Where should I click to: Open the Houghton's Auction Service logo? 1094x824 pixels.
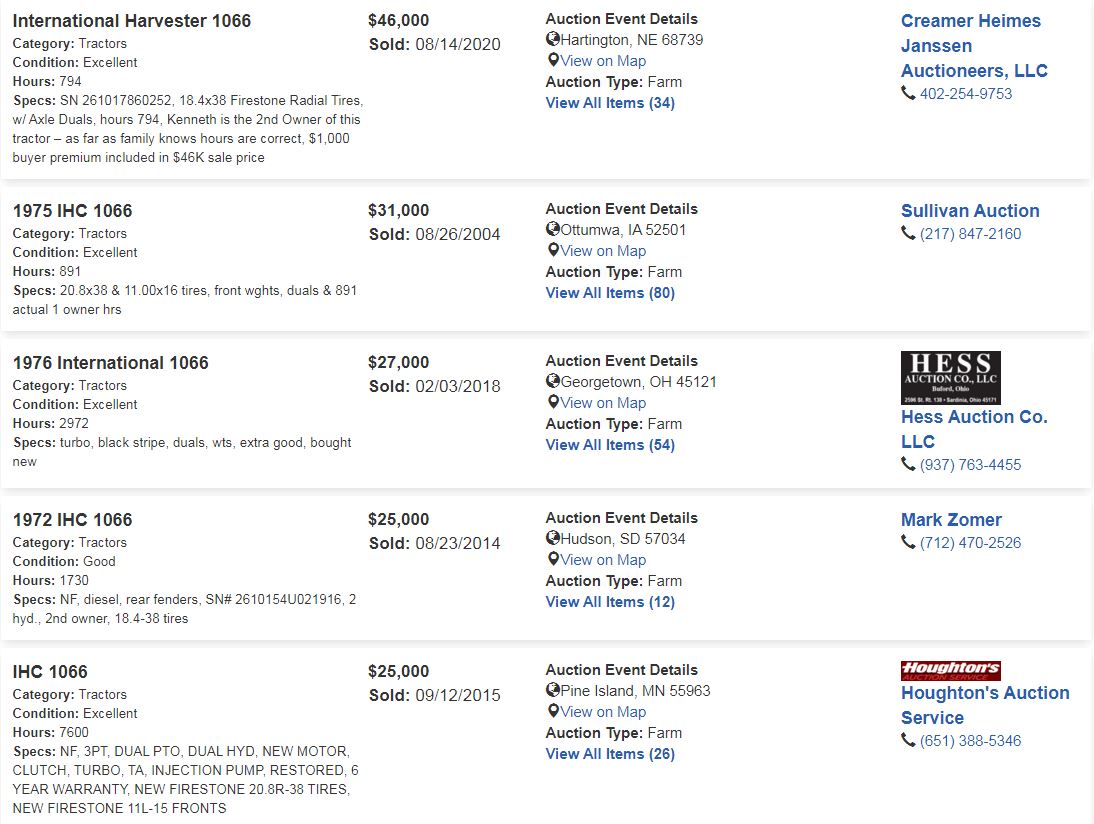pos(951,671)
